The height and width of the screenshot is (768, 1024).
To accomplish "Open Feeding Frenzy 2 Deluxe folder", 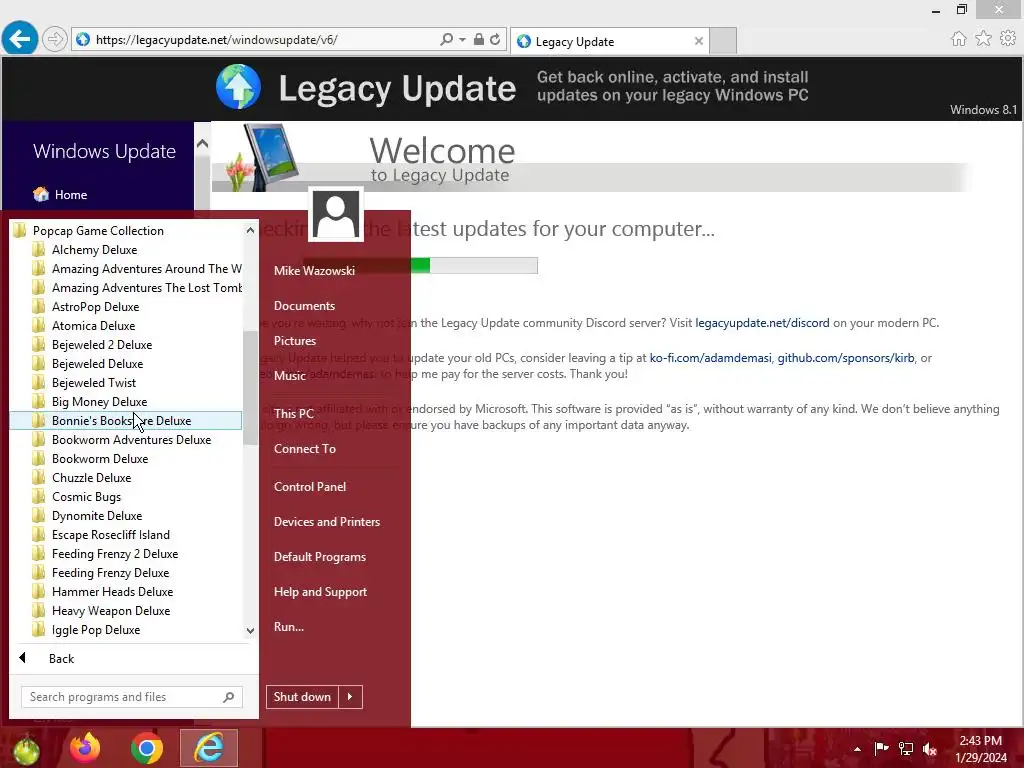I will (125, 553).
